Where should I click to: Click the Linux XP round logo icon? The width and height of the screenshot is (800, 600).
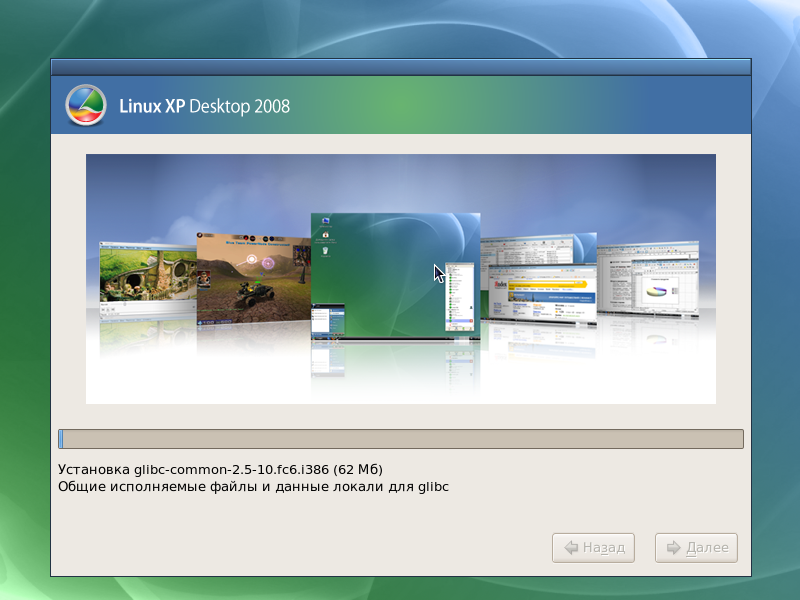(x=86, y=105)
